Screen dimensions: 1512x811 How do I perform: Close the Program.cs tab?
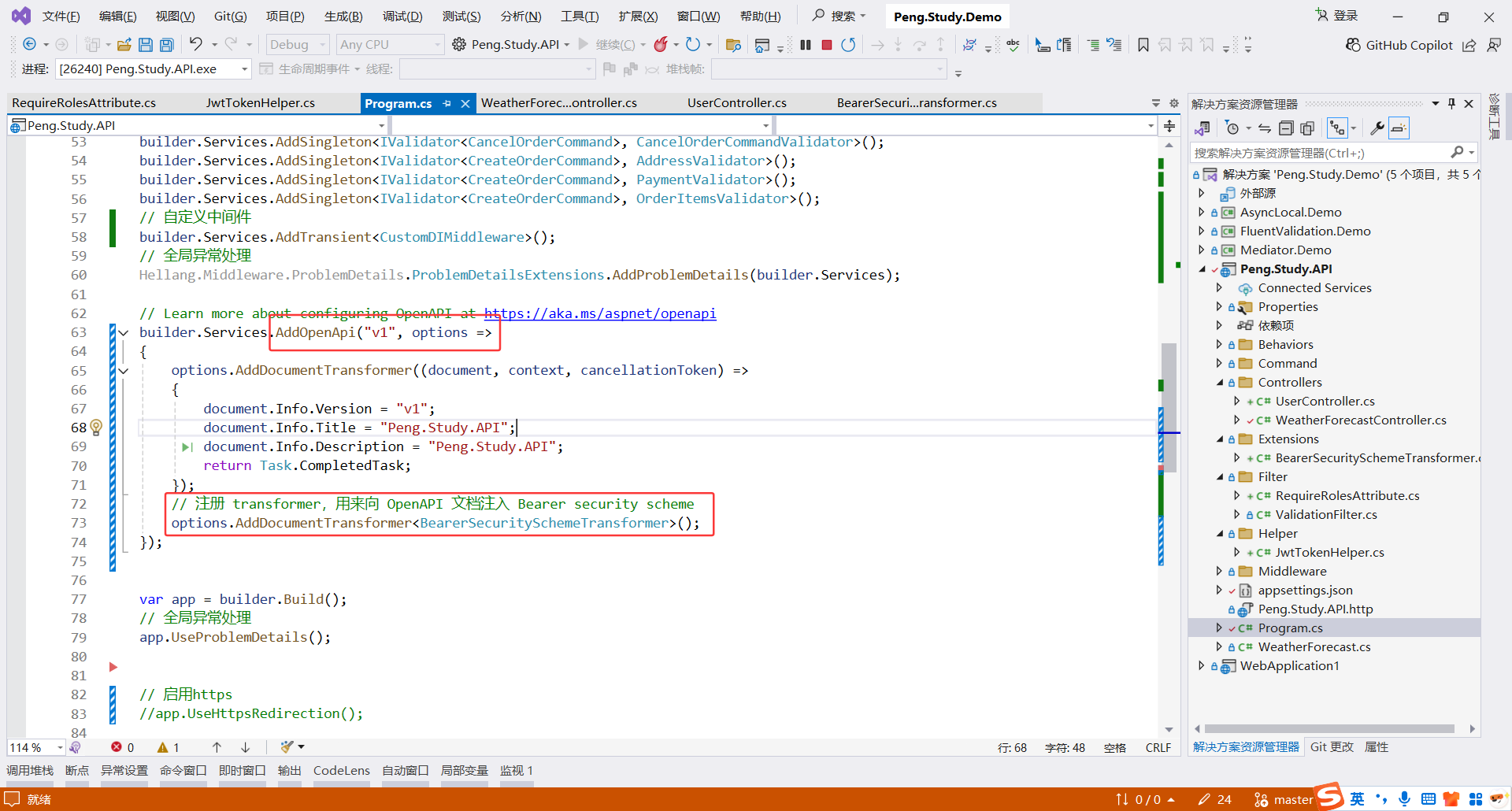465,103
